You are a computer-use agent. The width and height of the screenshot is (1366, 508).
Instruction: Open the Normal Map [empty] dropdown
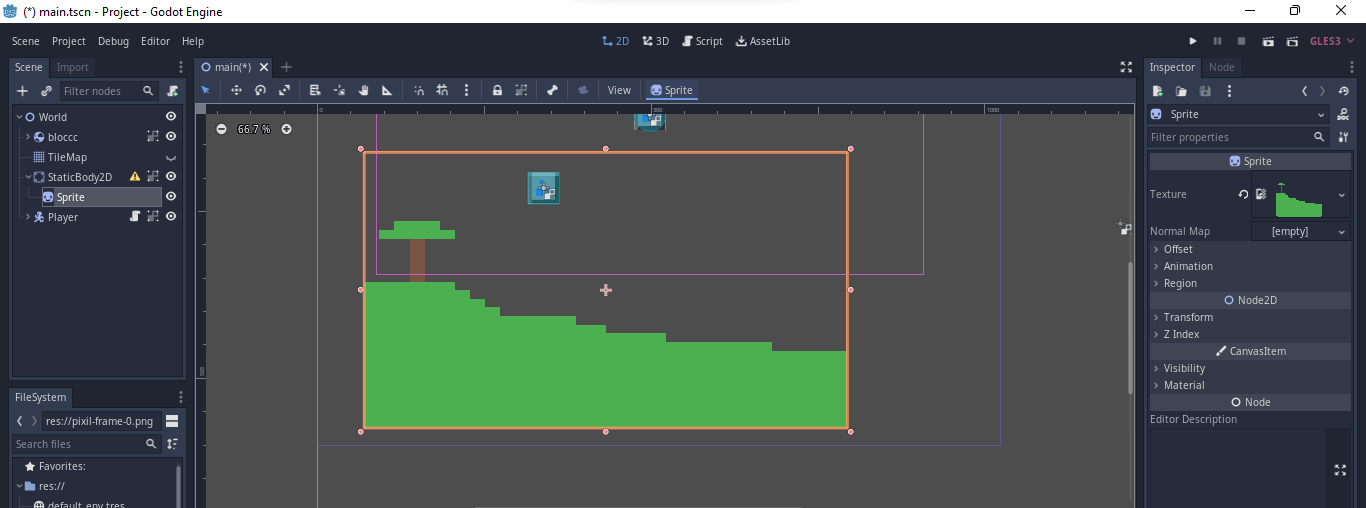[1301, 231]
